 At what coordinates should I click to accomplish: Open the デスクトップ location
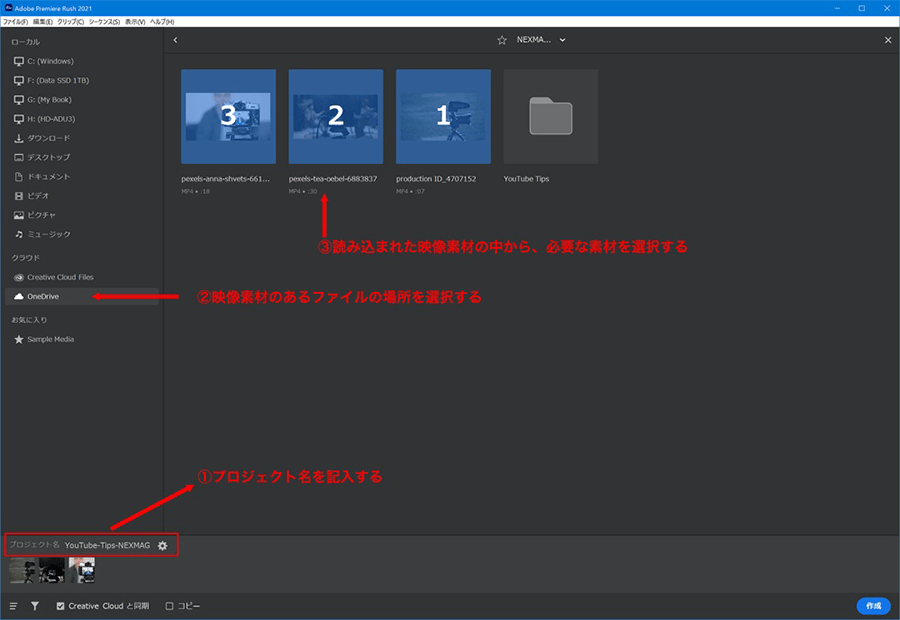pos(42,157)
